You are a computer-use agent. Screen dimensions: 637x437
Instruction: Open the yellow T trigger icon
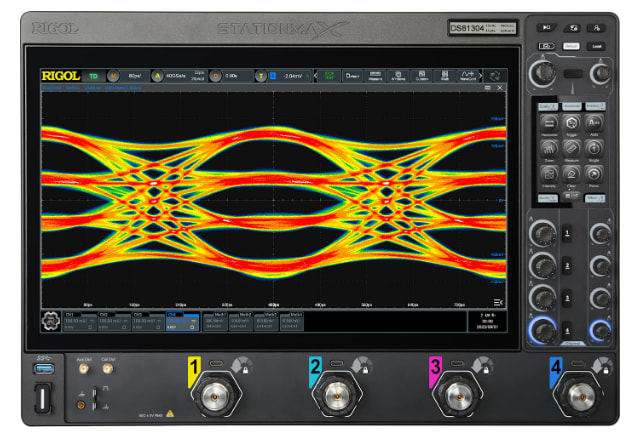[261, 76]
